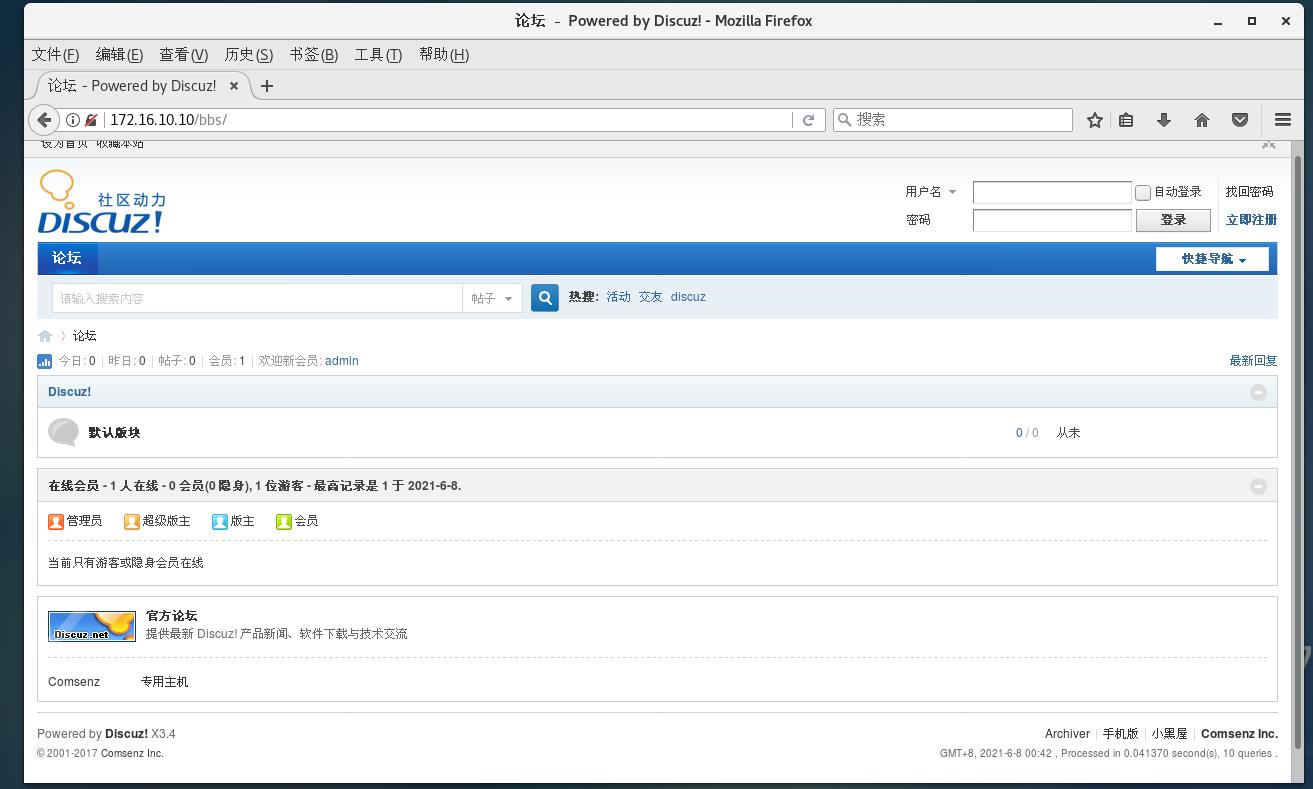Show bookmarks list icon in toolbar

pos(1126,120)
